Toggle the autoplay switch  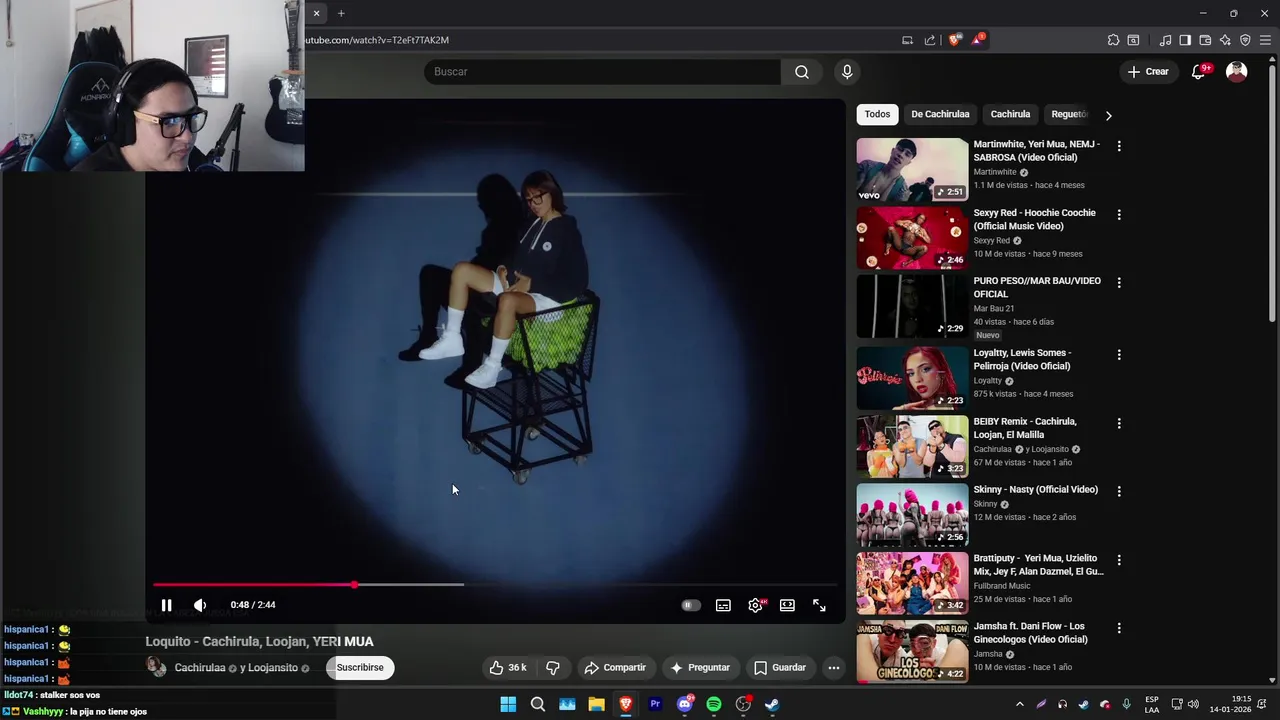tap(690, 605)
